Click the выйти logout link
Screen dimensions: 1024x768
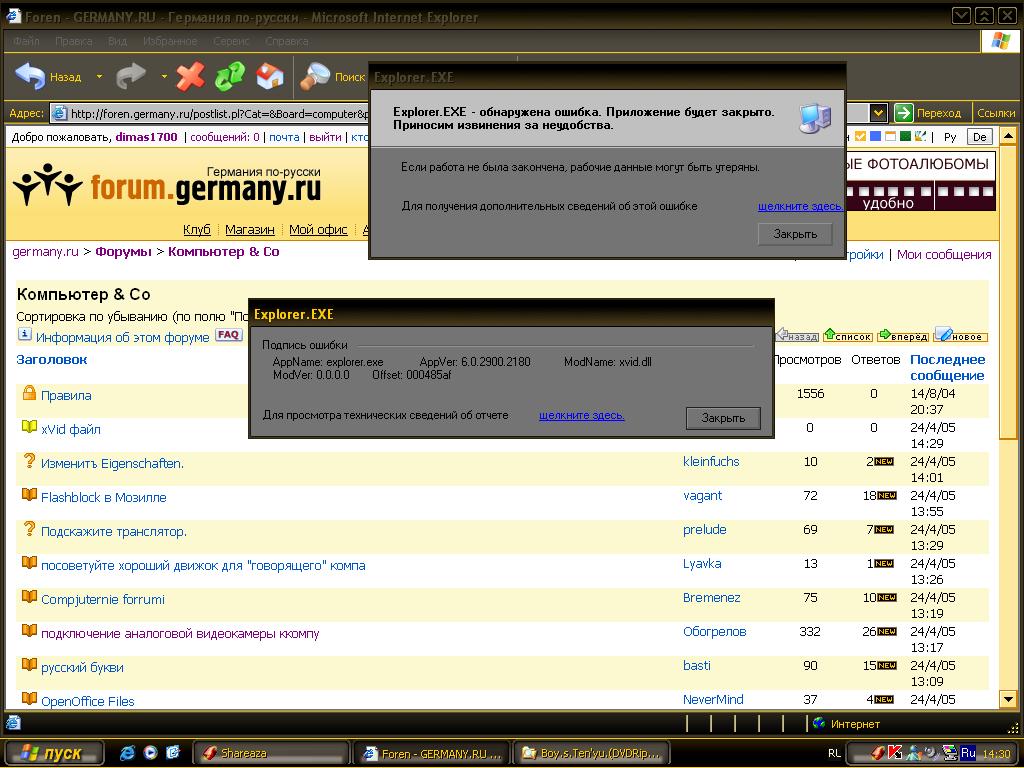pos(325,136)
